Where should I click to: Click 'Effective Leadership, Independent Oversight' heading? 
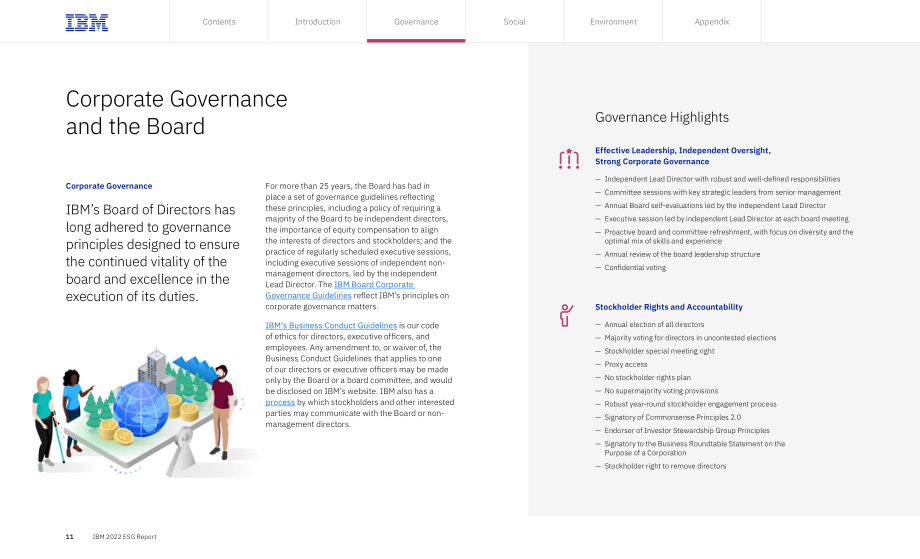683,156
